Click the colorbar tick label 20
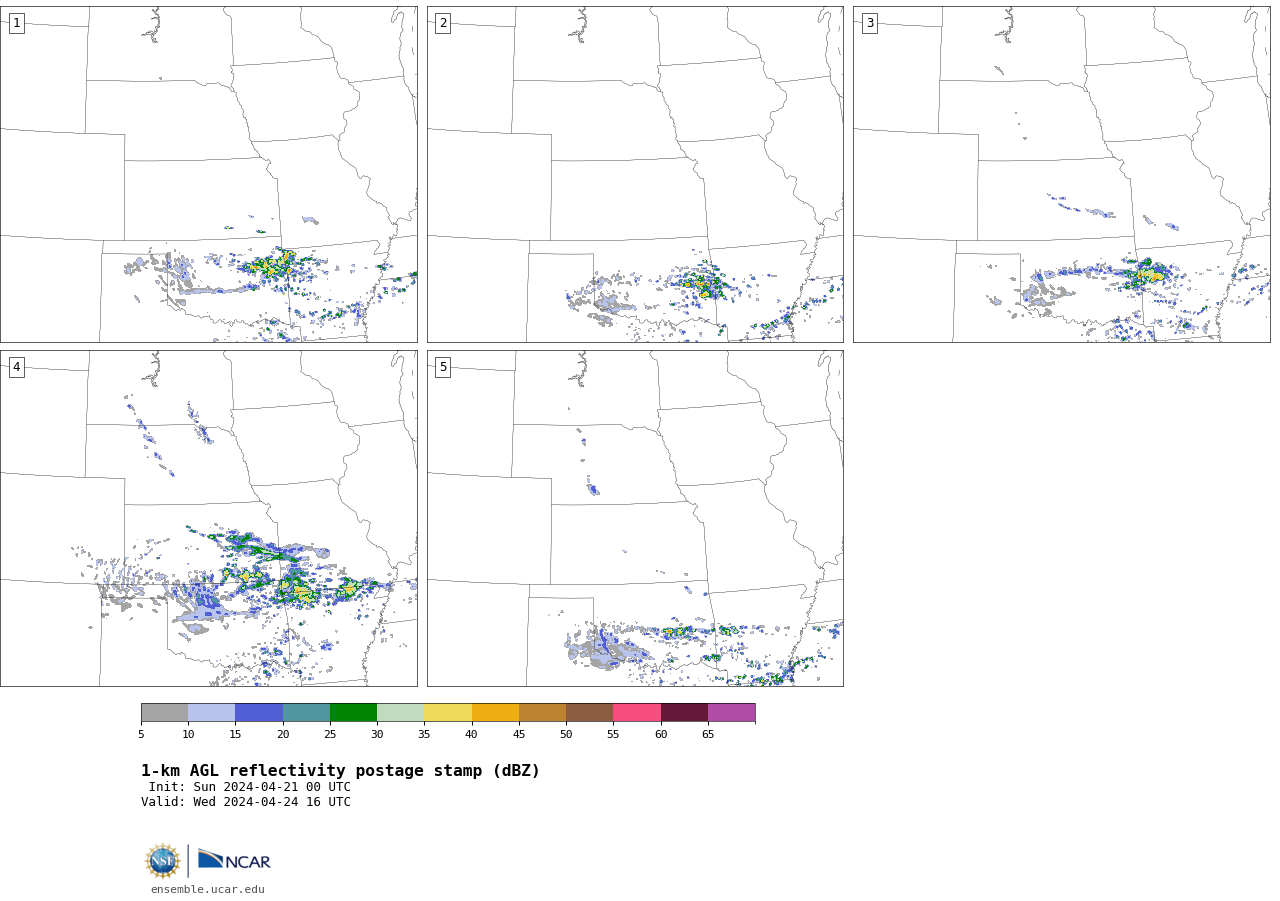 283,735
